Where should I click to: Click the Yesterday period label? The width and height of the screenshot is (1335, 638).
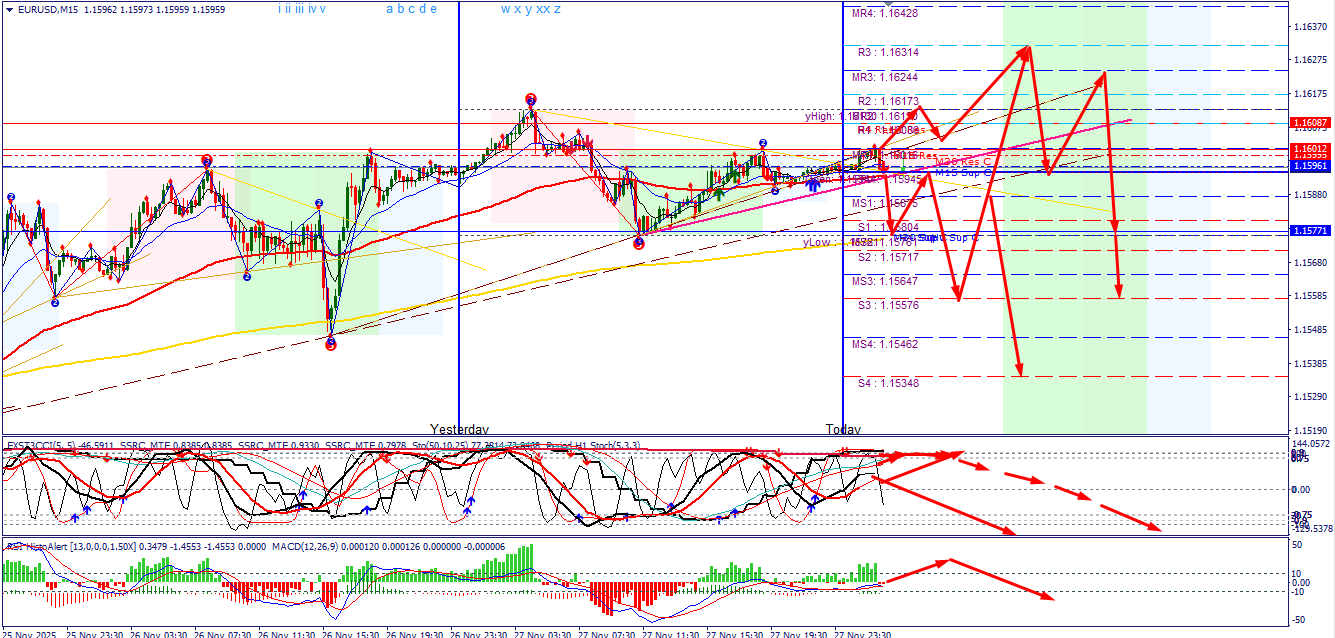(x=459, y=429)
